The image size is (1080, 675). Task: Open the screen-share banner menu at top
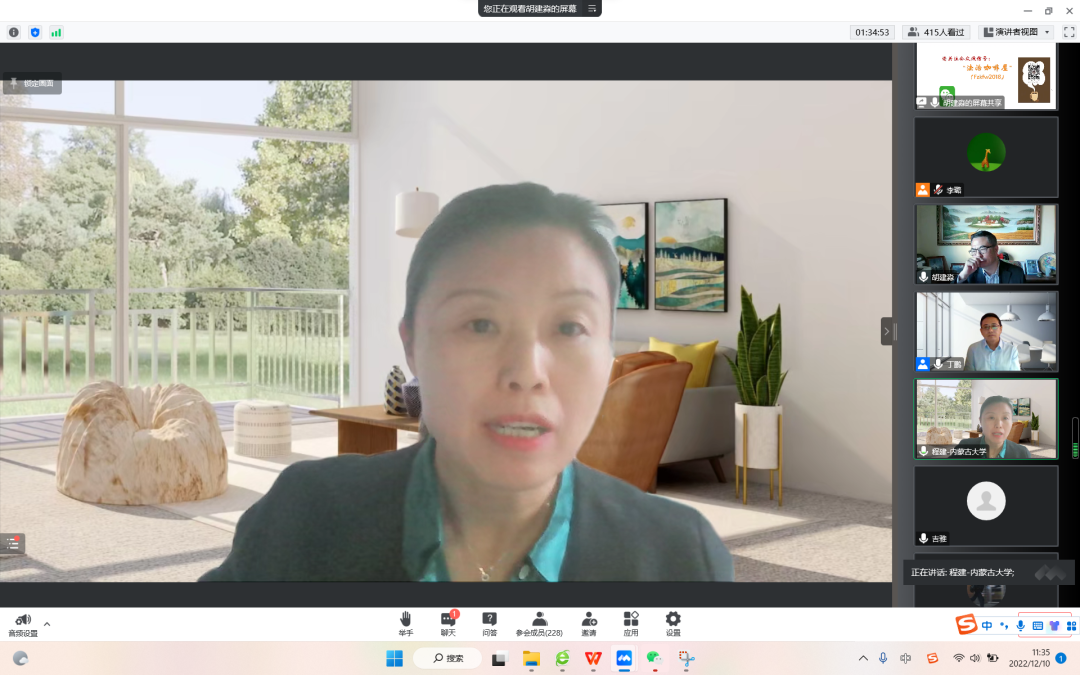[x=592, y=8]
